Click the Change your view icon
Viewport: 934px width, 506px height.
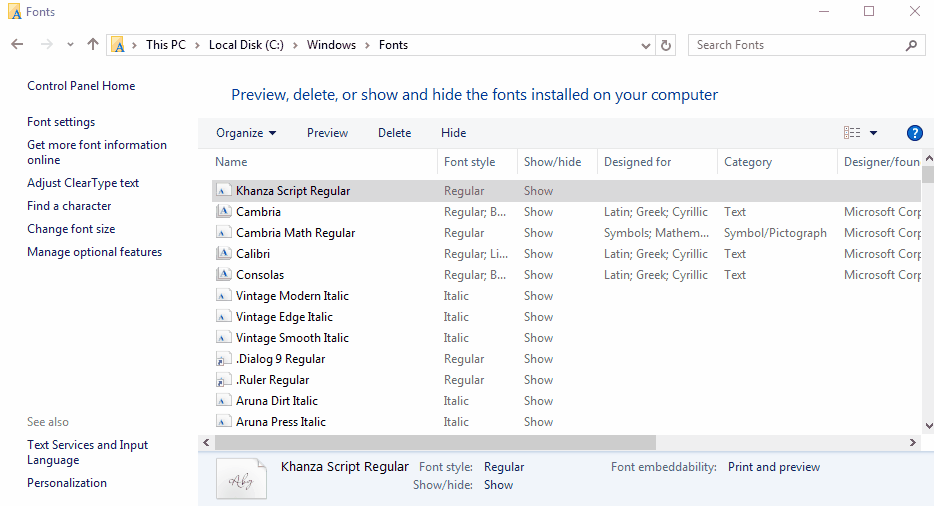click(852, 132)
